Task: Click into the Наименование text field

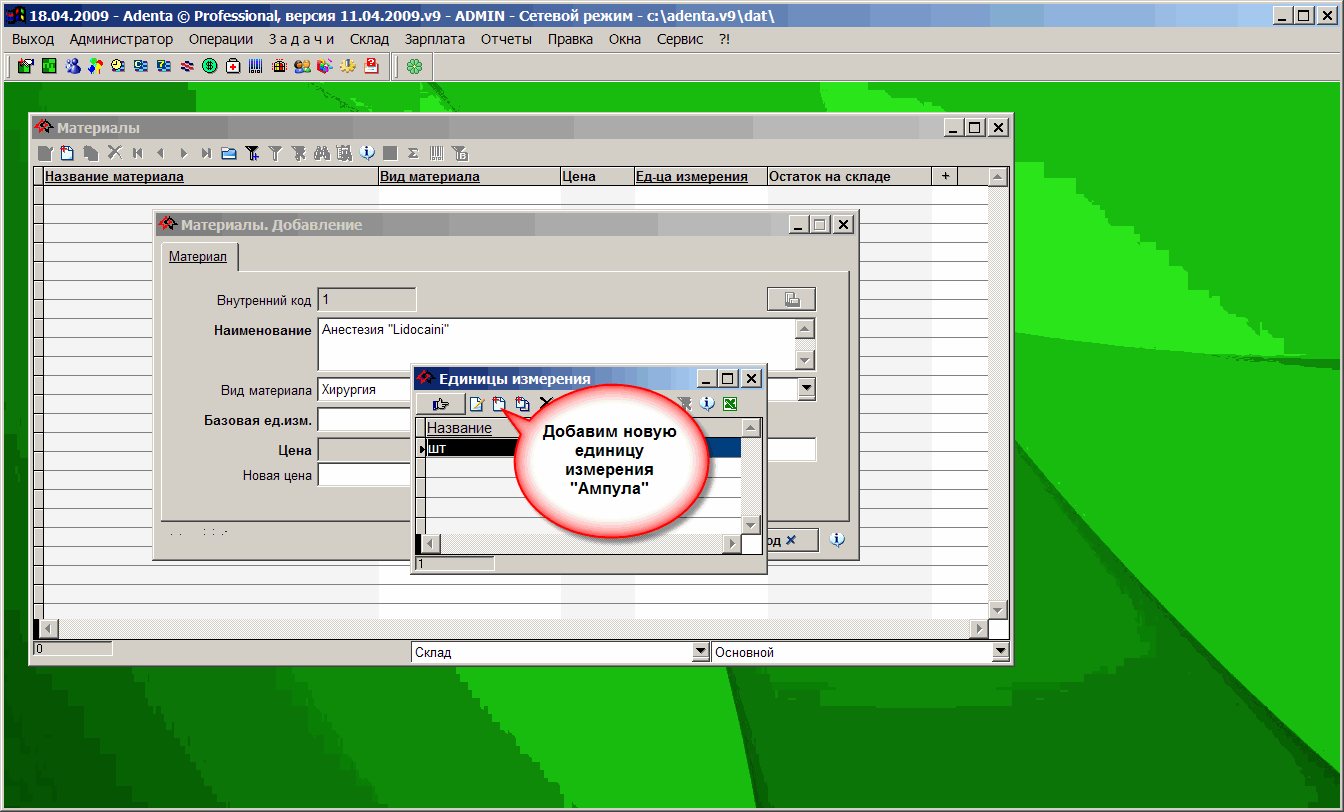Action: [x=555, y=344]
